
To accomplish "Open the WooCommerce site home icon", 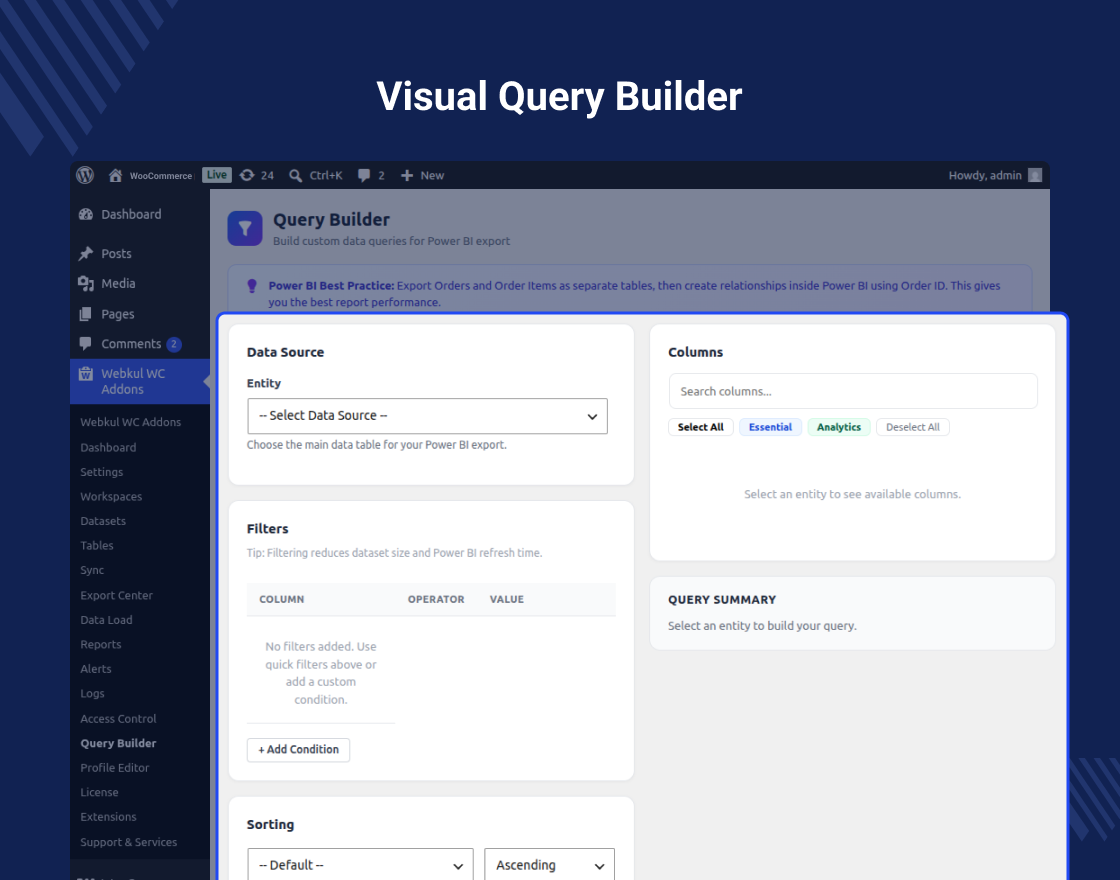I will coord(115,176).
